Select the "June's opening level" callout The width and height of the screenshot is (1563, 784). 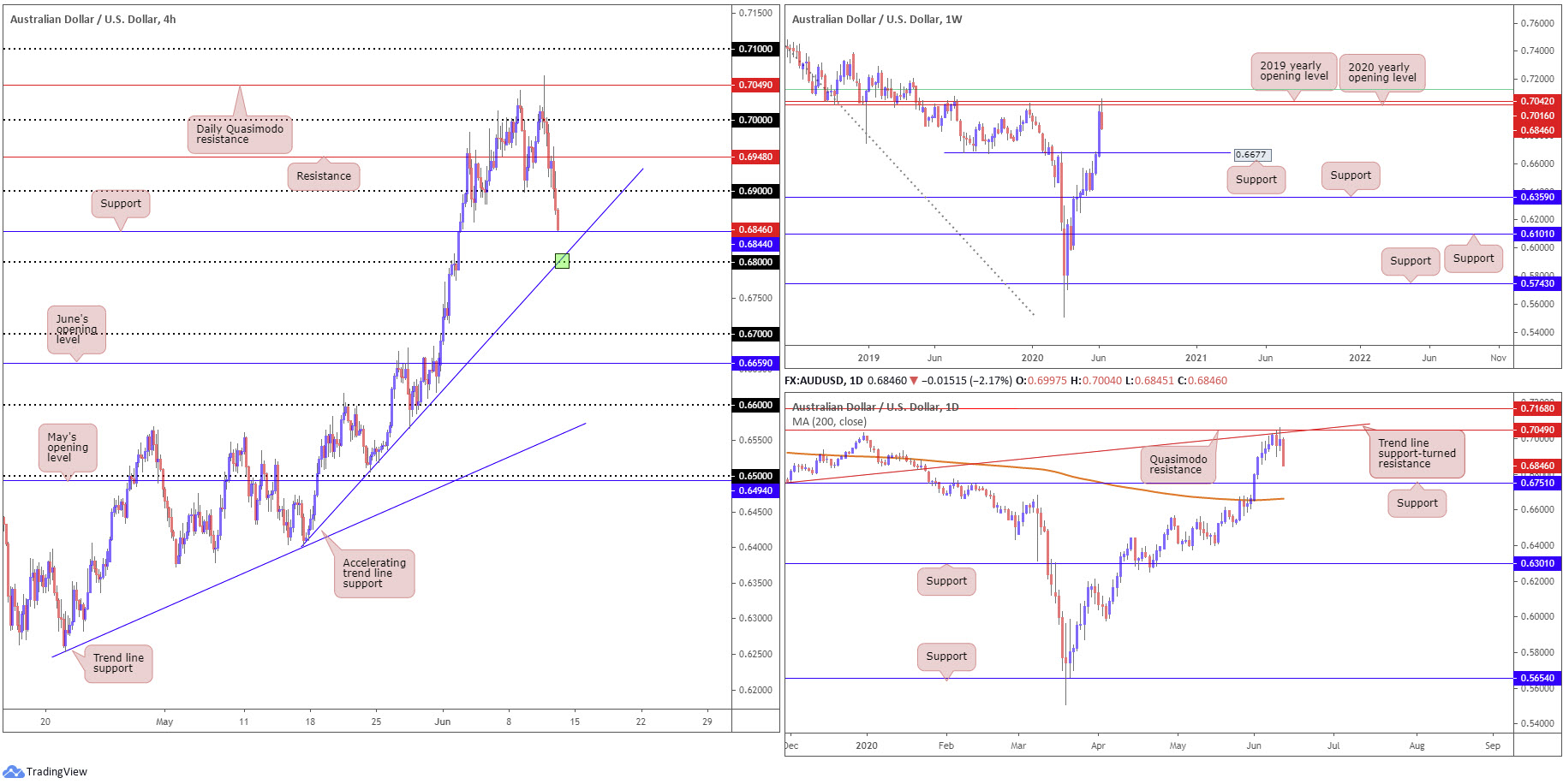[76, 330]
